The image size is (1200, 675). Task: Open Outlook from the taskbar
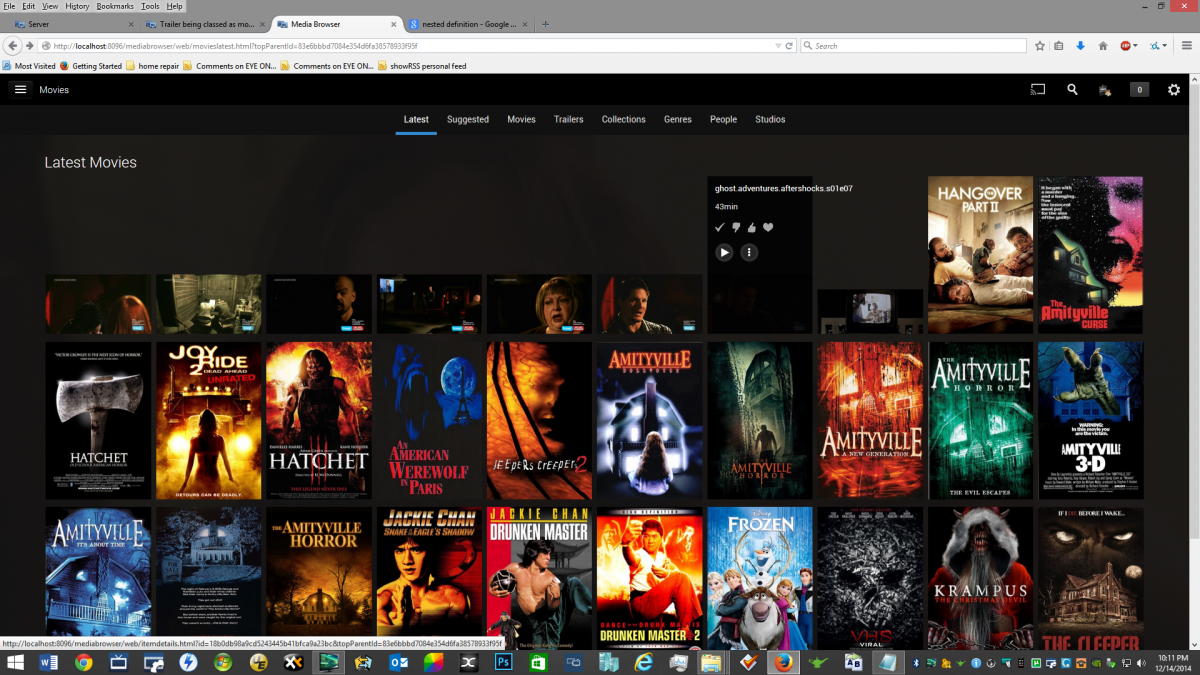398,662
